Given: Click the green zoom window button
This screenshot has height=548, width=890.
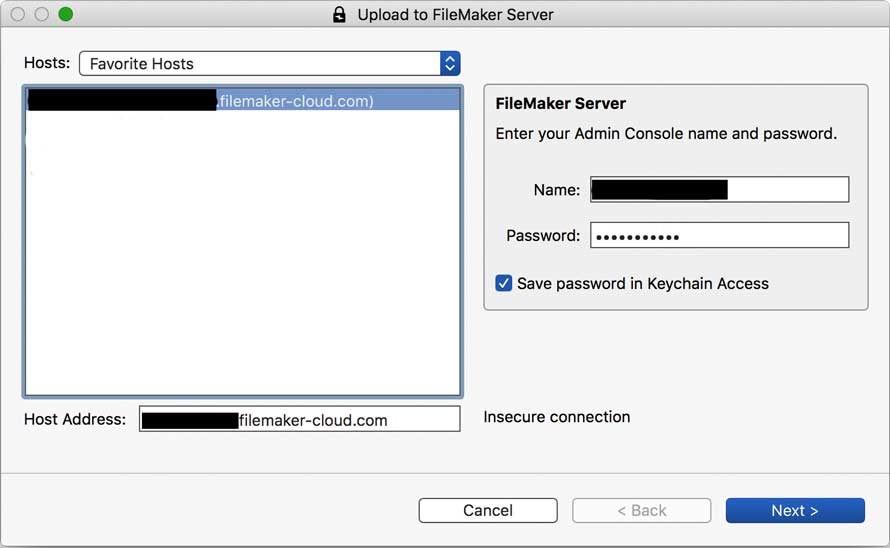Looking at the screenshot, I should click(66, 15).
